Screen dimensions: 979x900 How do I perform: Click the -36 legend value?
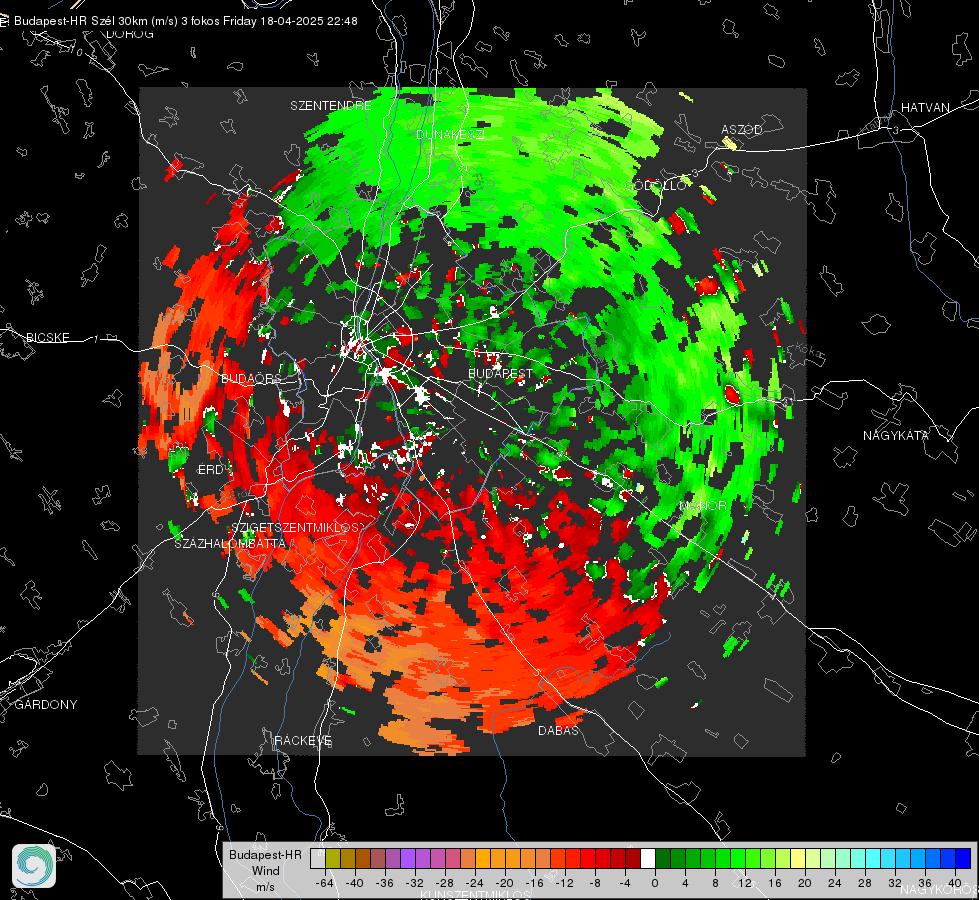385,883
